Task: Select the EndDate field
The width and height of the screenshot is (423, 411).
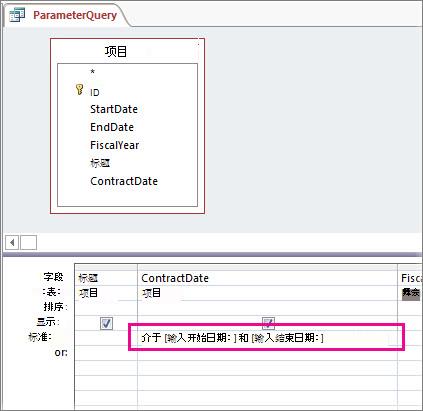Action: (x=112, y=127)
